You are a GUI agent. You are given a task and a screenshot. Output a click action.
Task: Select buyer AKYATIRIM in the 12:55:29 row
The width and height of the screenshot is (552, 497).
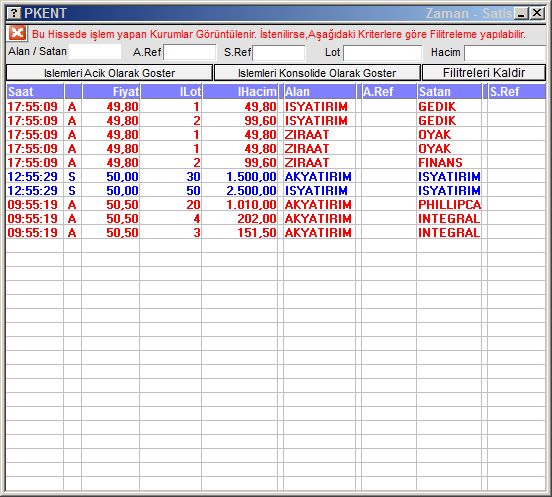pos(318,176)
